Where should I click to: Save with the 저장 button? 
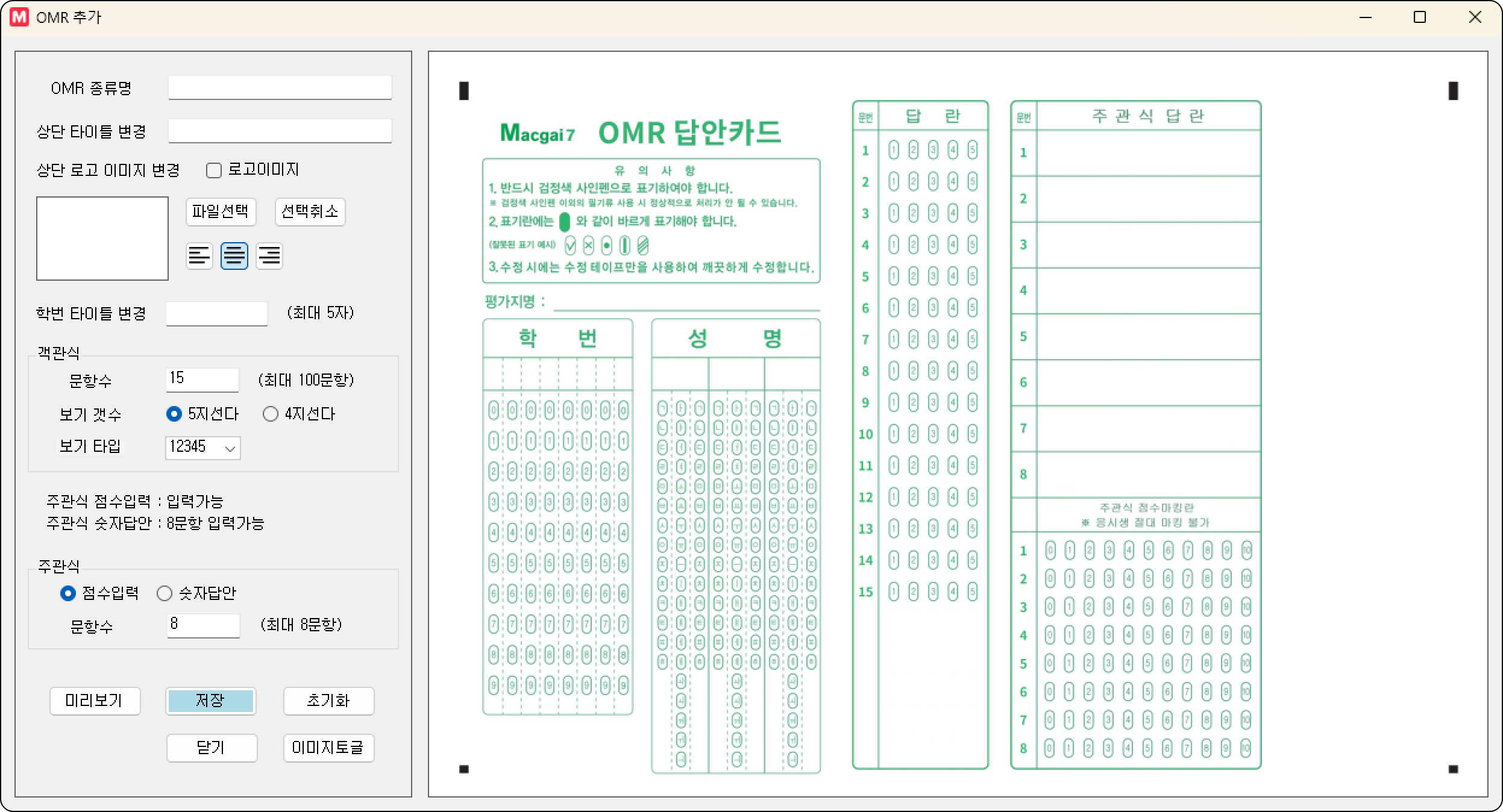(x=211, y=701)
